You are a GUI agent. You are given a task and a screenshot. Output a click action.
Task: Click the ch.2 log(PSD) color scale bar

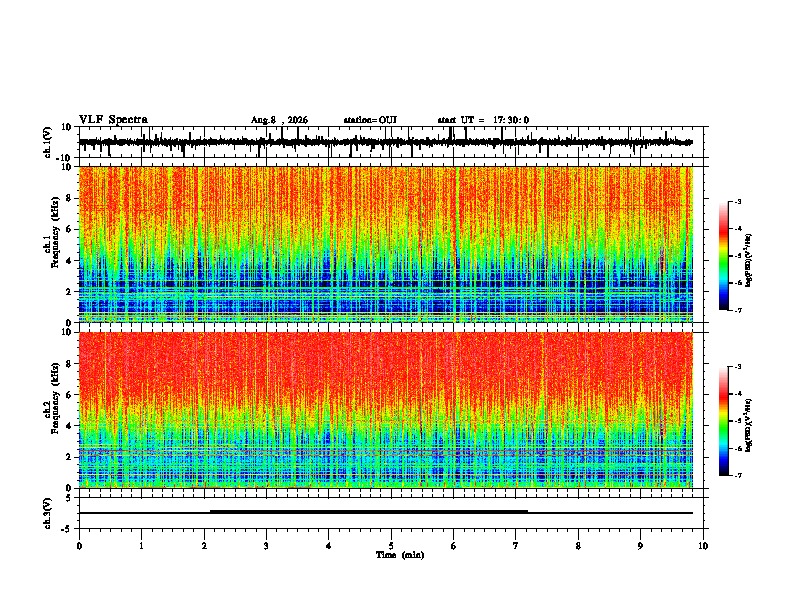(724, 421)
